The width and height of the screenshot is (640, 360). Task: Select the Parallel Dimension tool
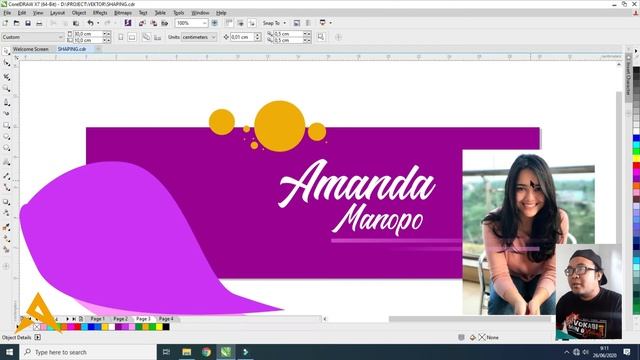7,176
